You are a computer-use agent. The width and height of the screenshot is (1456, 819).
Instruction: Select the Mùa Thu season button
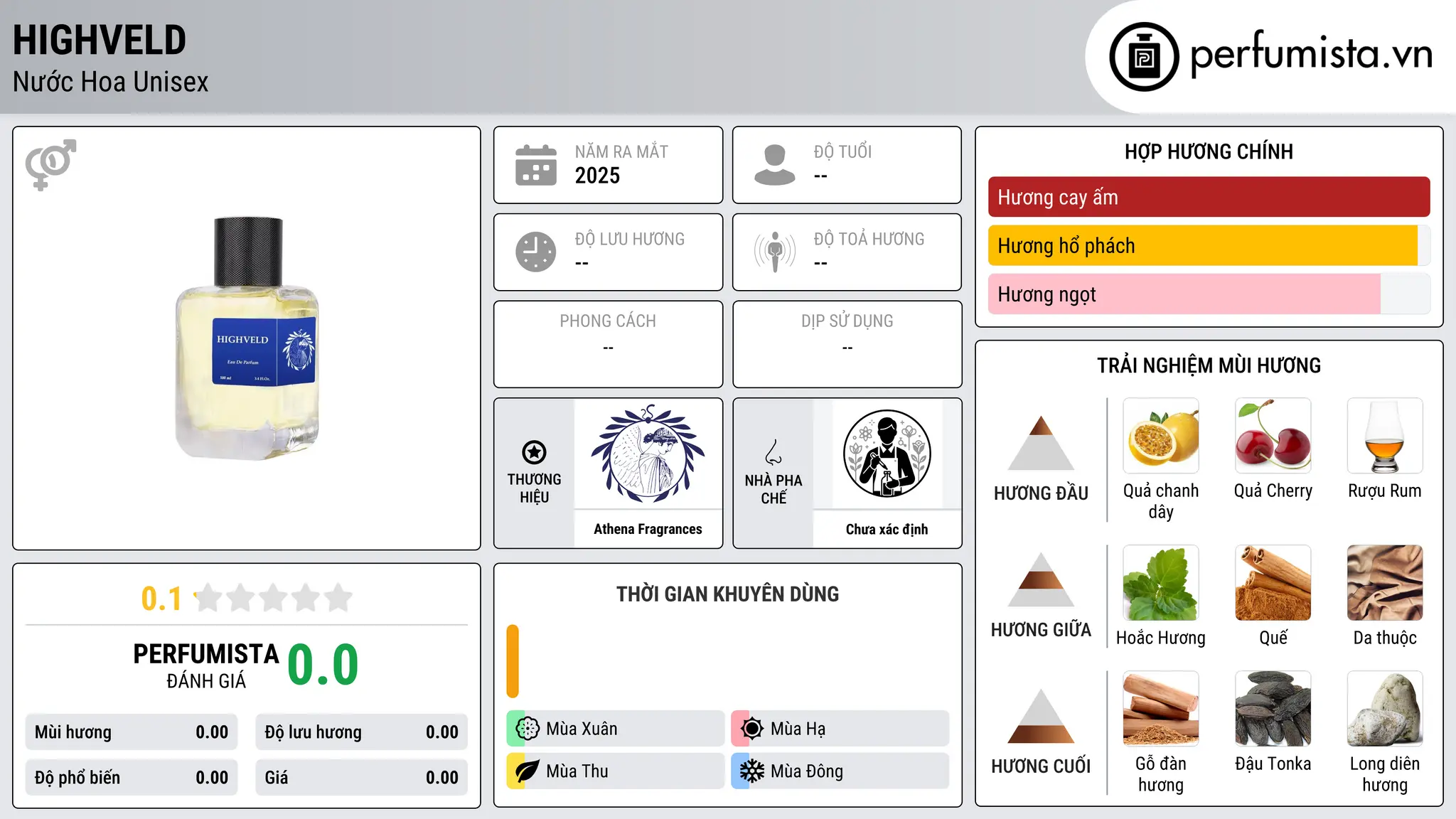point(615,771)
